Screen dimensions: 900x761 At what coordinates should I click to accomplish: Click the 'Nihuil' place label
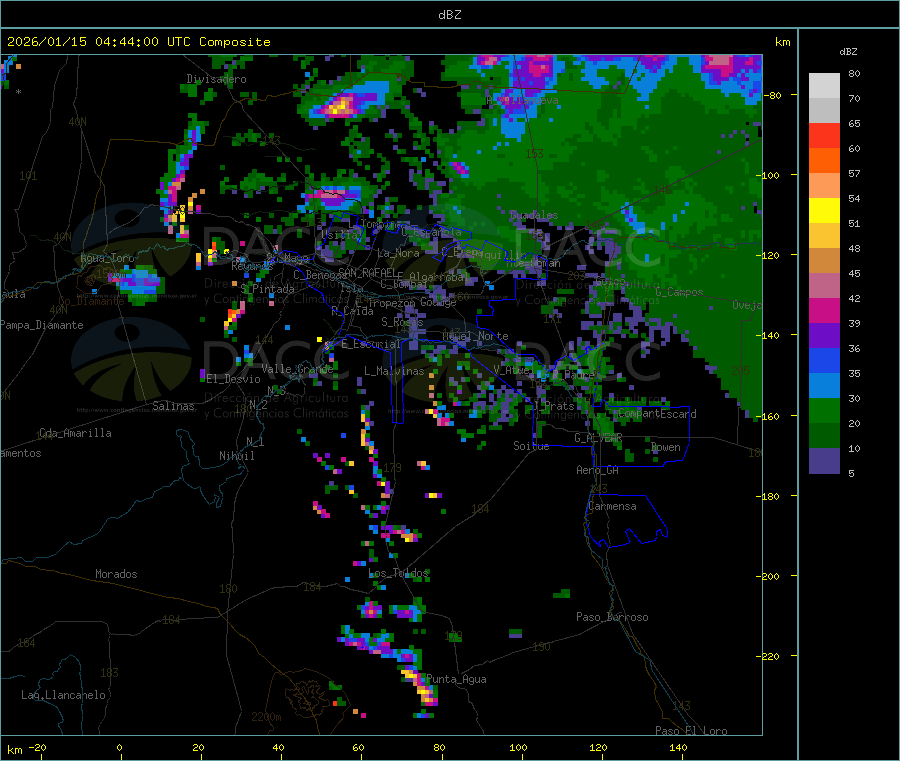tap(236, 456)
